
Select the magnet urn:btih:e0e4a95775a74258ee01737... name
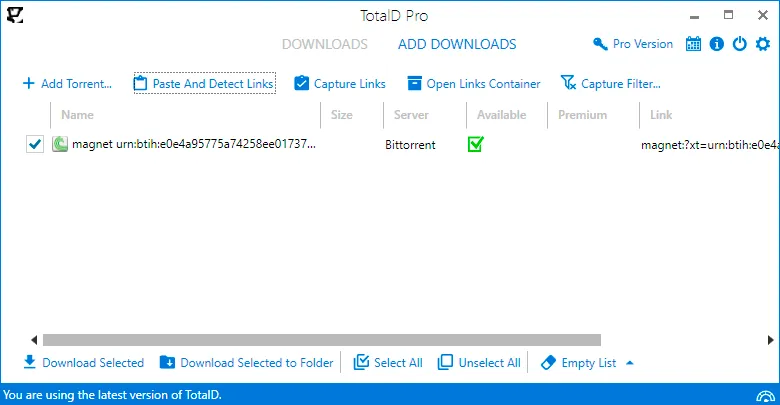[194, 144]
